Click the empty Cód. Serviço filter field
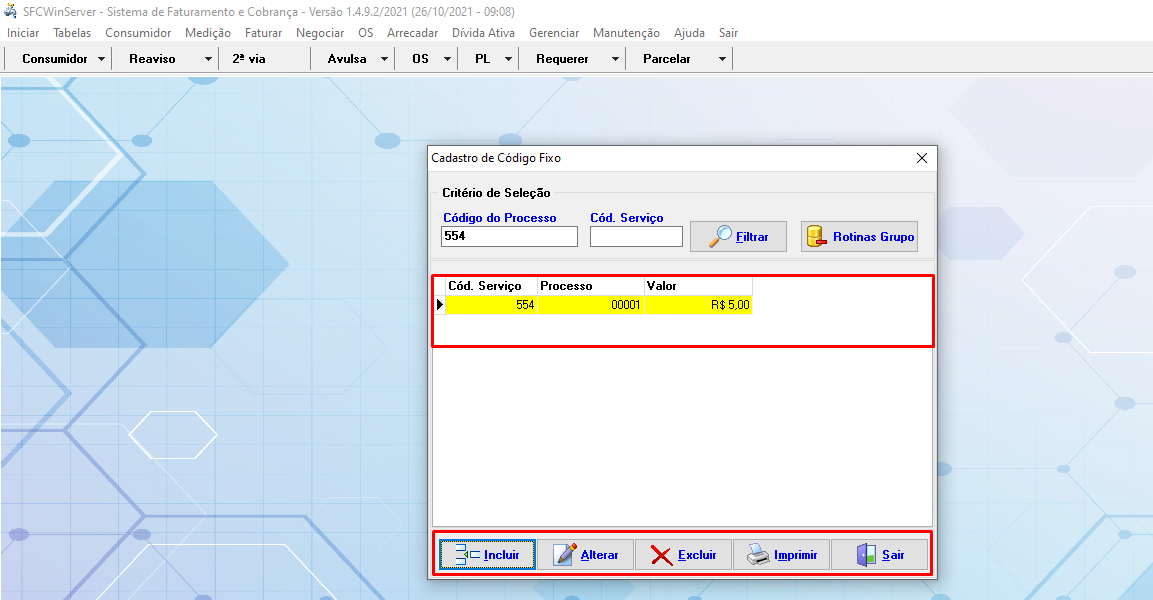Screen dimensions: 1153x600 (x=636, y=236)
